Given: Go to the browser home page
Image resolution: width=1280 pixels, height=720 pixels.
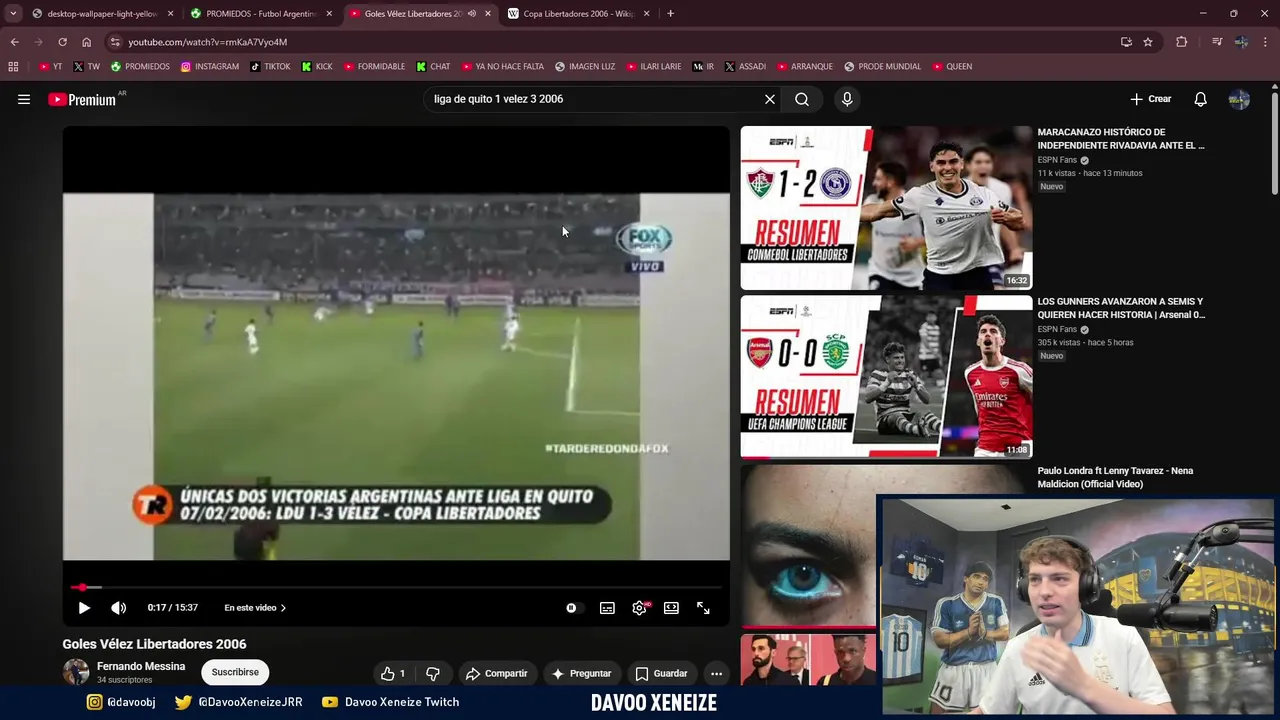Looking at the screenshot, I should (x=86, y=42).
